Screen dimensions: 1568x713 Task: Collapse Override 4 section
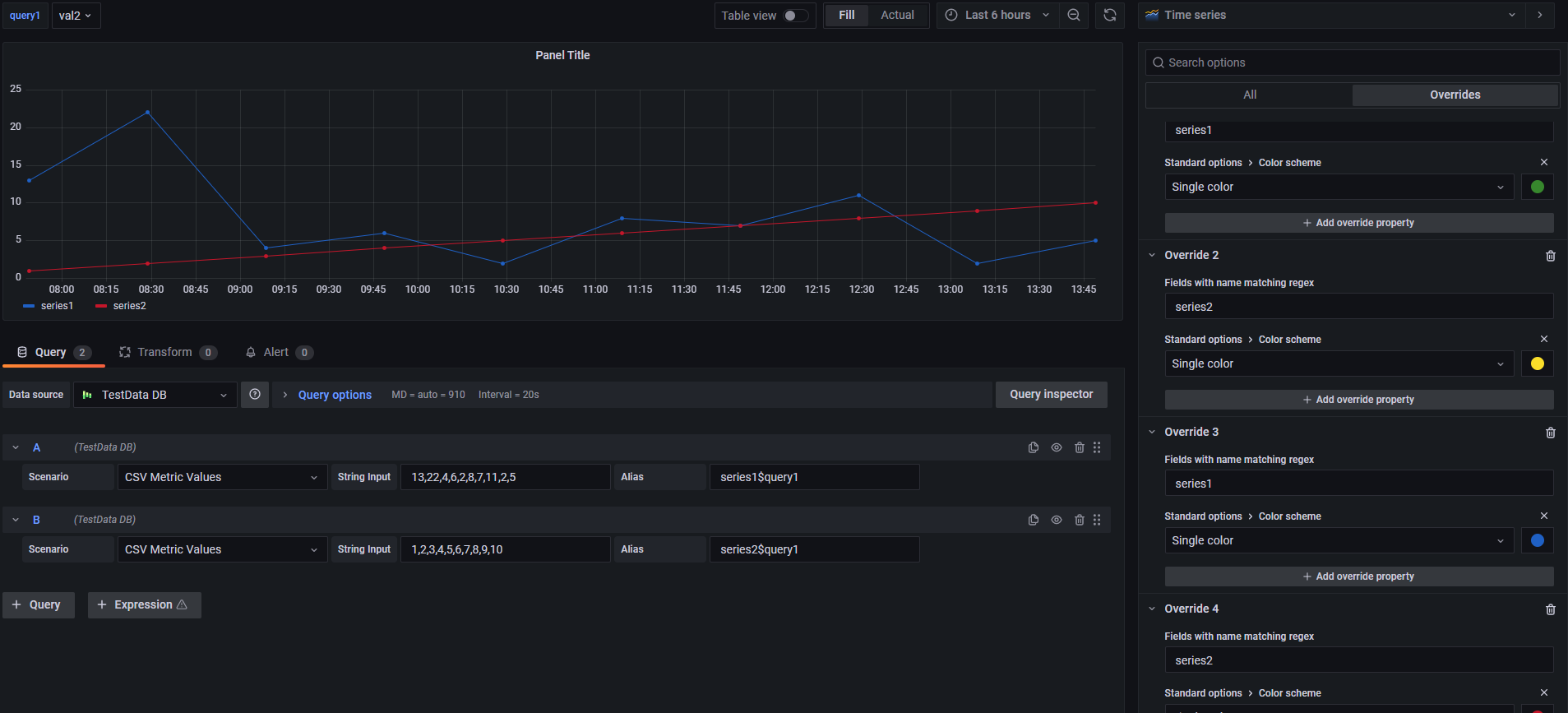[x=1152, y=609]
